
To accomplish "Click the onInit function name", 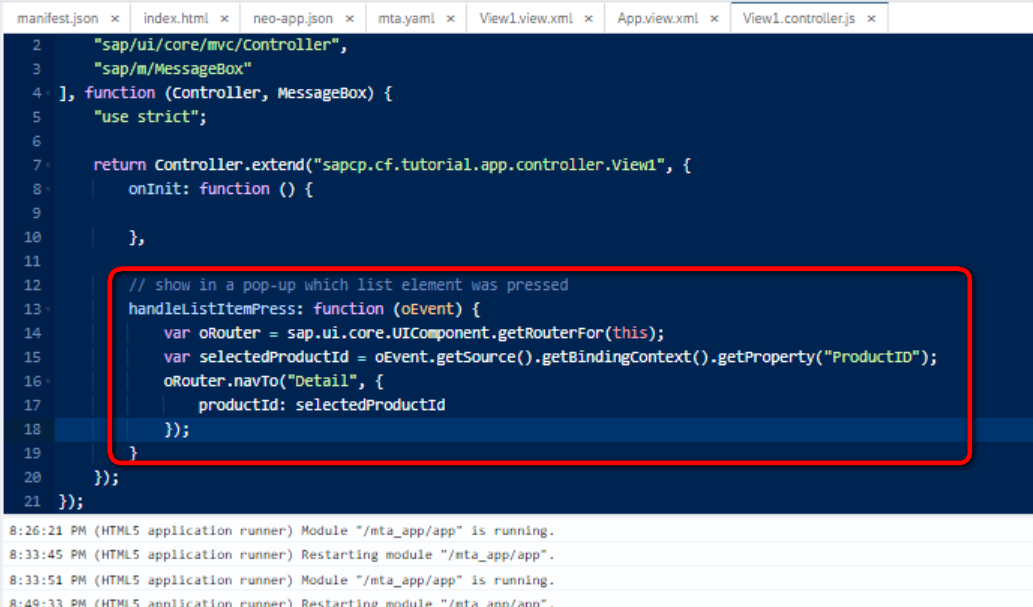I will [x=154, y=189].
